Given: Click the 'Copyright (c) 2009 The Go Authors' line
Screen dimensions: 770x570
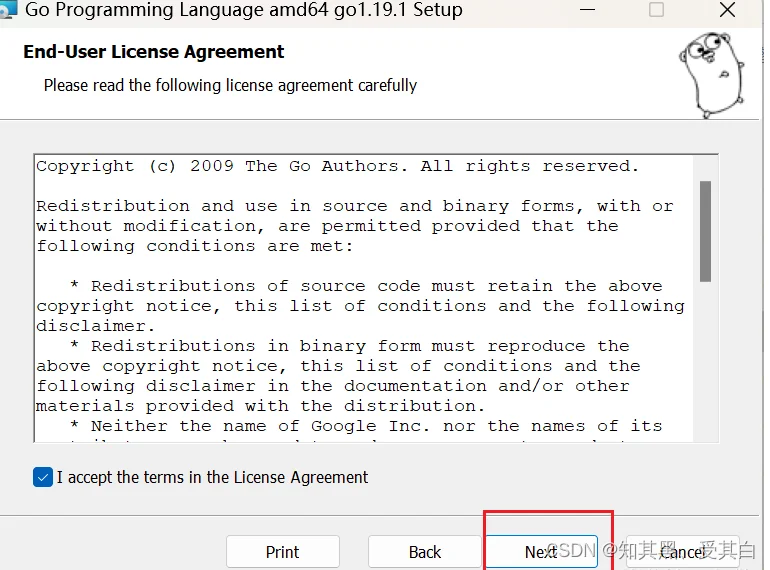Looking at the screenshot, I should point(337,166).
